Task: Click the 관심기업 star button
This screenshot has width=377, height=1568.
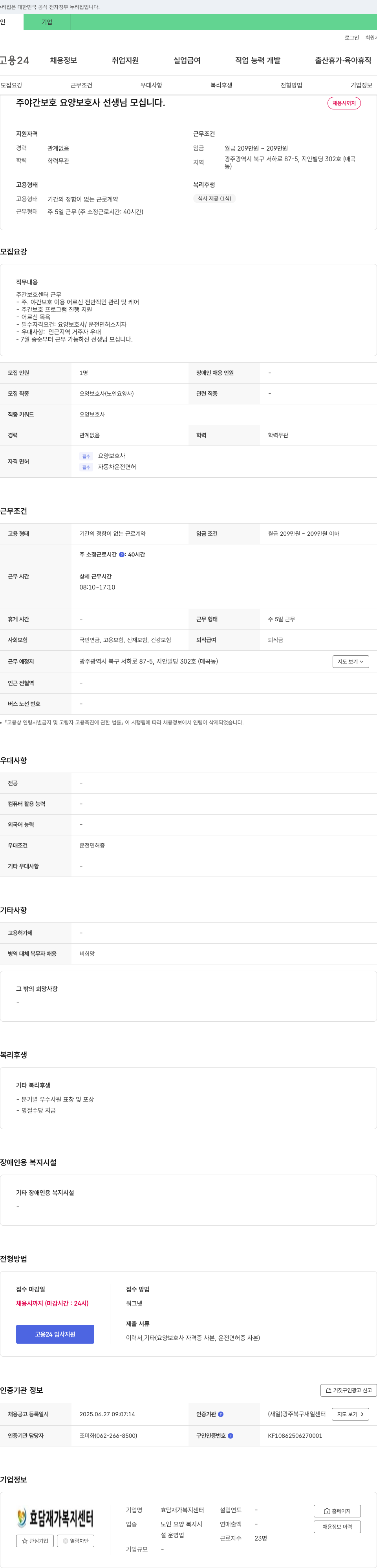Action: pyautogui.click(x=35, y=1541)
